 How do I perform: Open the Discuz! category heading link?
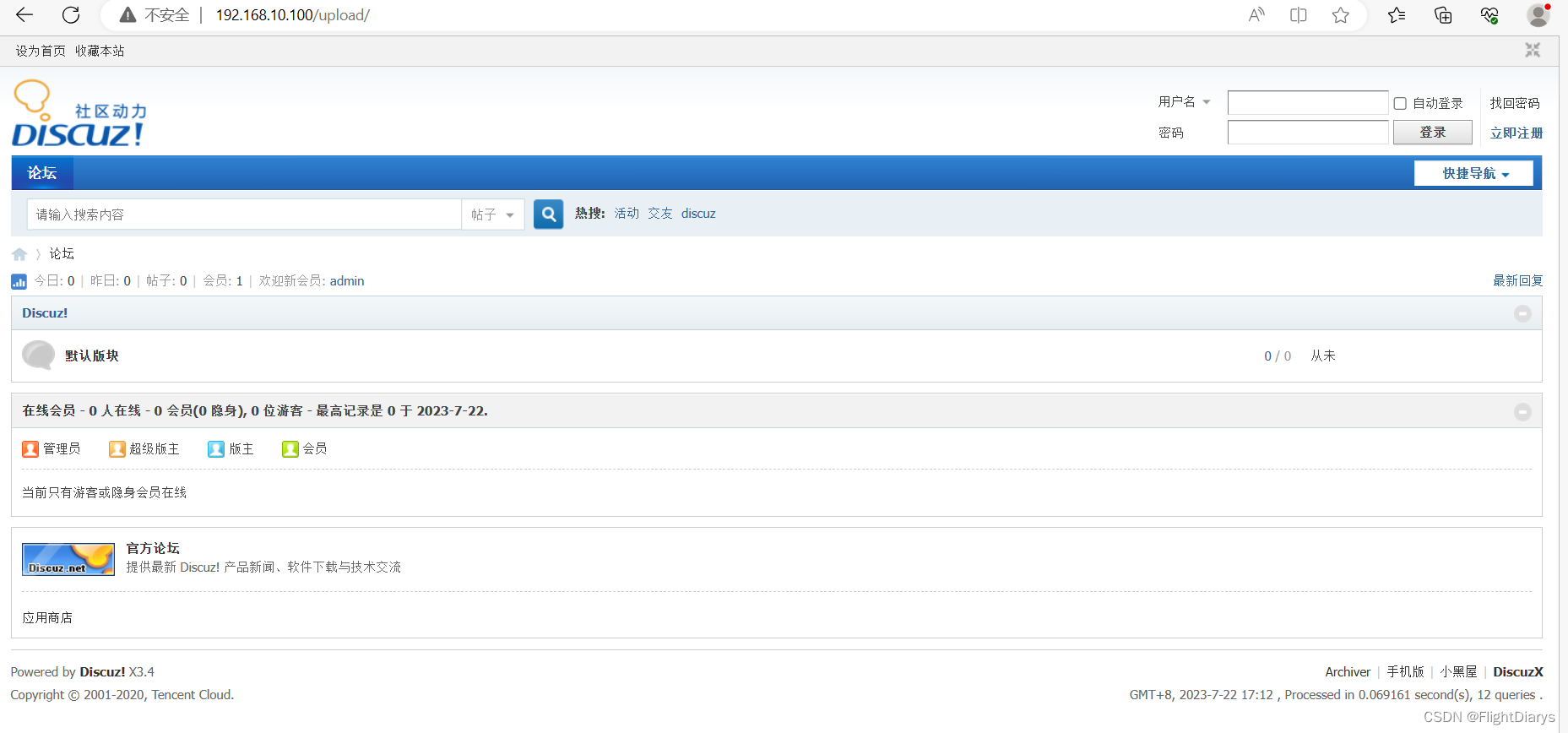coord(45,313)
